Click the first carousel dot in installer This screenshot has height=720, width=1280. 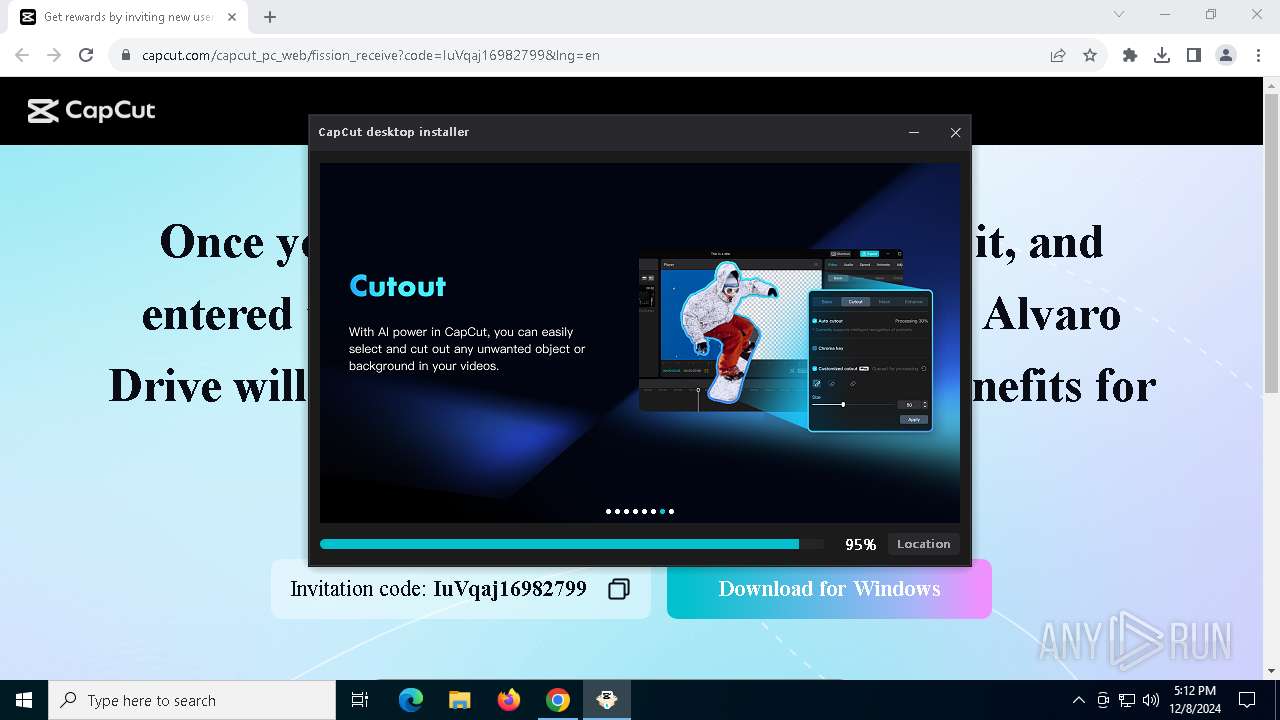click(609, 511)
